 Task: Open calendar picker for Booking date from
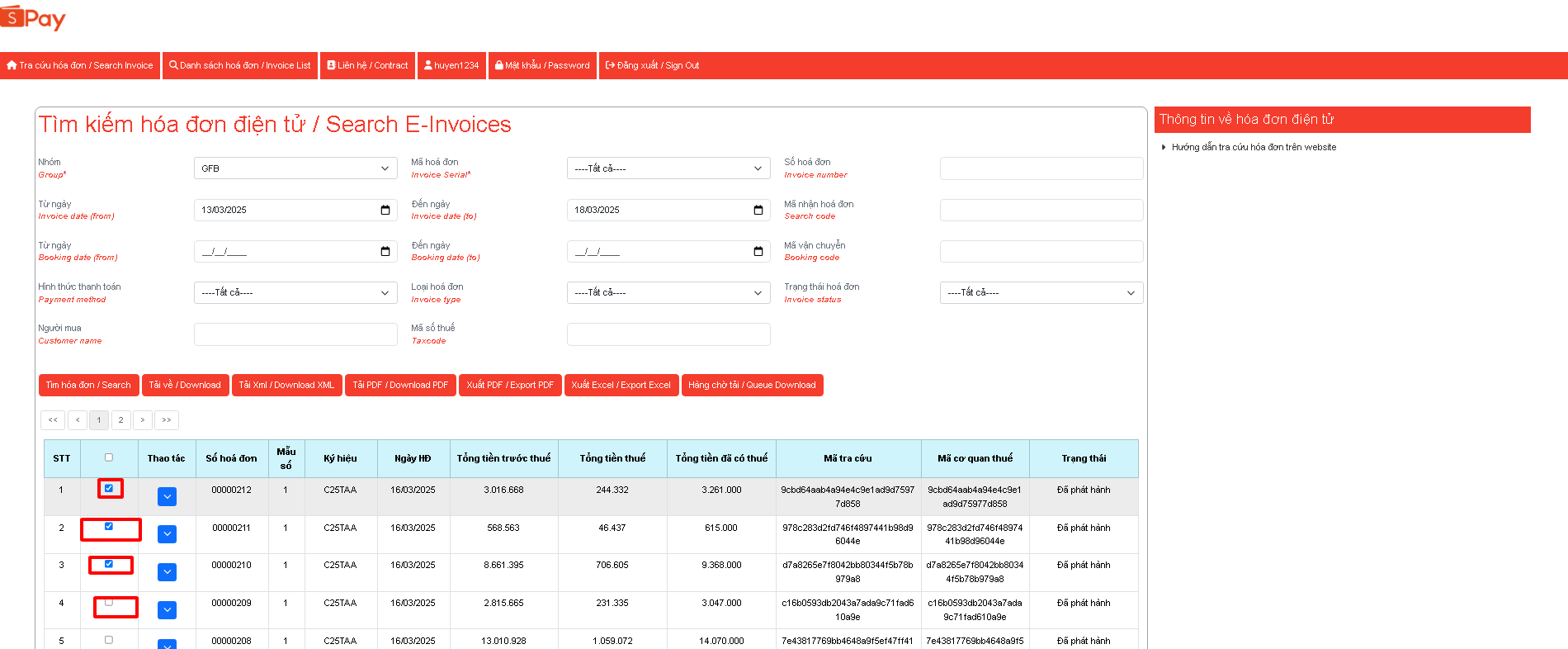[x=385, y=251]
